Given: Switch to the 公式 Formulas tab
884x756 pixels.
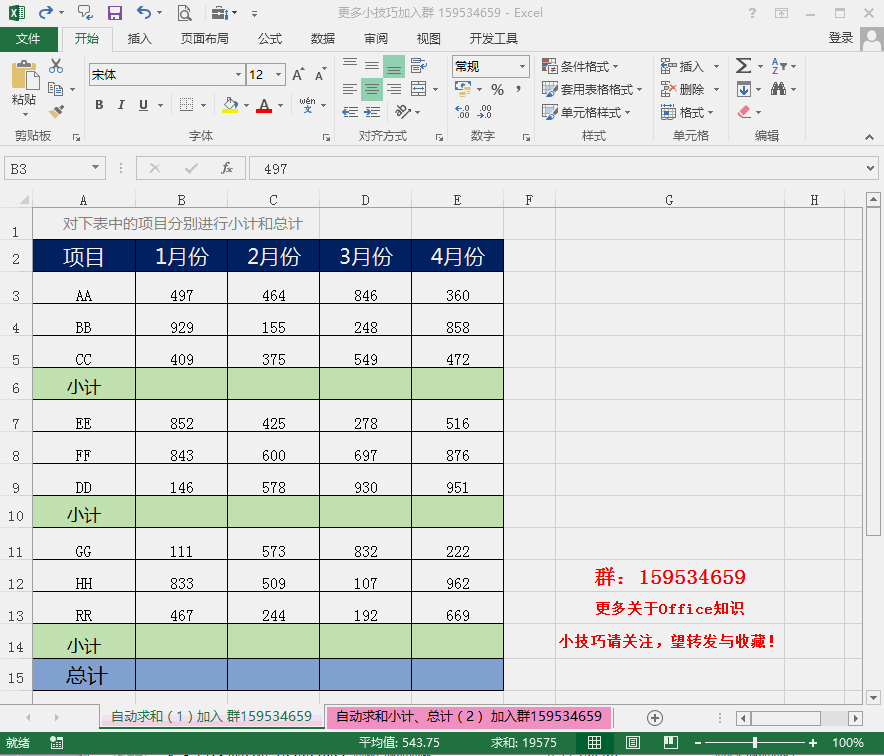Looking at the screenshot, I should pos(270,38).
